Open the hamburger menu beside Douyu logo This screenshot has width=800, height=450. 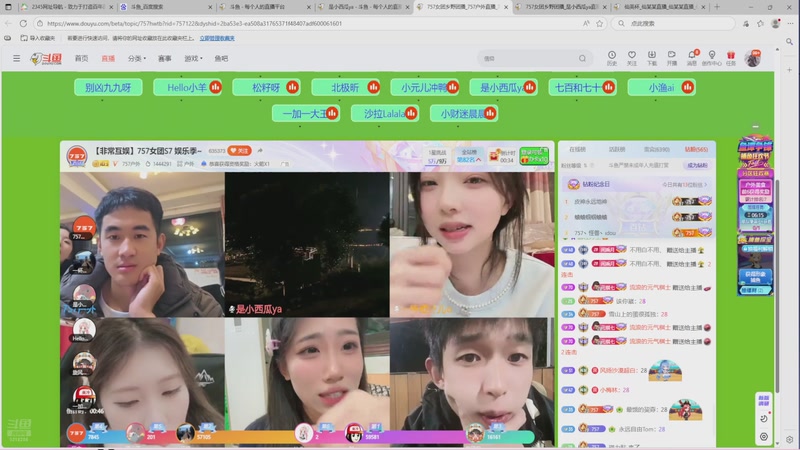coord(16,58)
